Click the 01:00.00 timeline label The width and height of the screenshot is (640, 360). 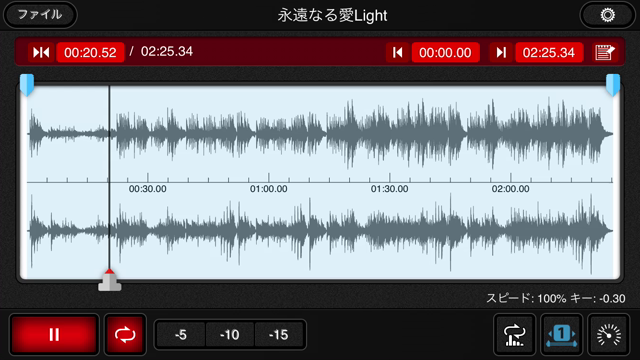pyautogui.click(x=269, y=189)
